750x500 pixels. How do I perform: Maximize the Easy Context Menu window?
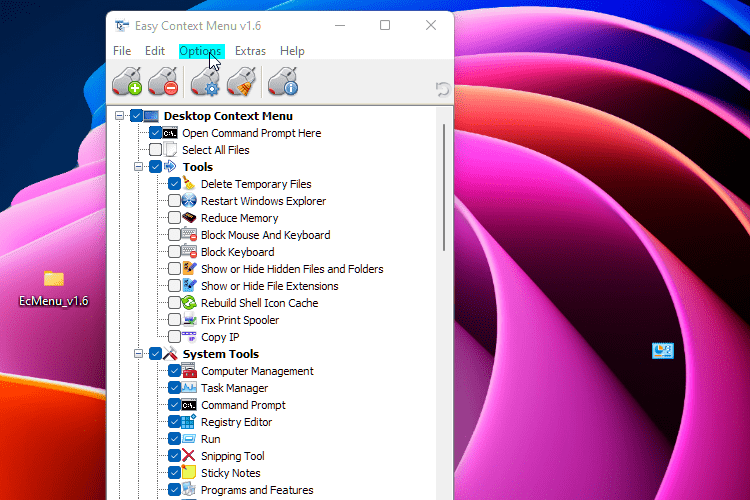385,25
